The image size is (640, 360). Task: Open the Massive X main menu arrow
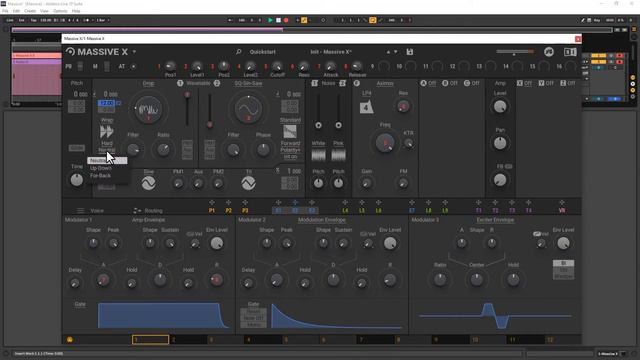pyautogui.click(x=134, y=52)
